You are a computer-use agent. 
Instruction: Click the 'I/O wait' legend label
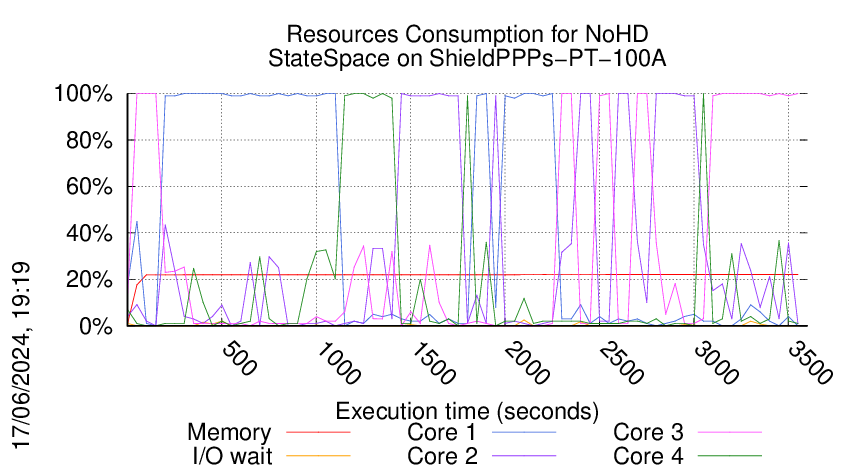click(232, 456)
